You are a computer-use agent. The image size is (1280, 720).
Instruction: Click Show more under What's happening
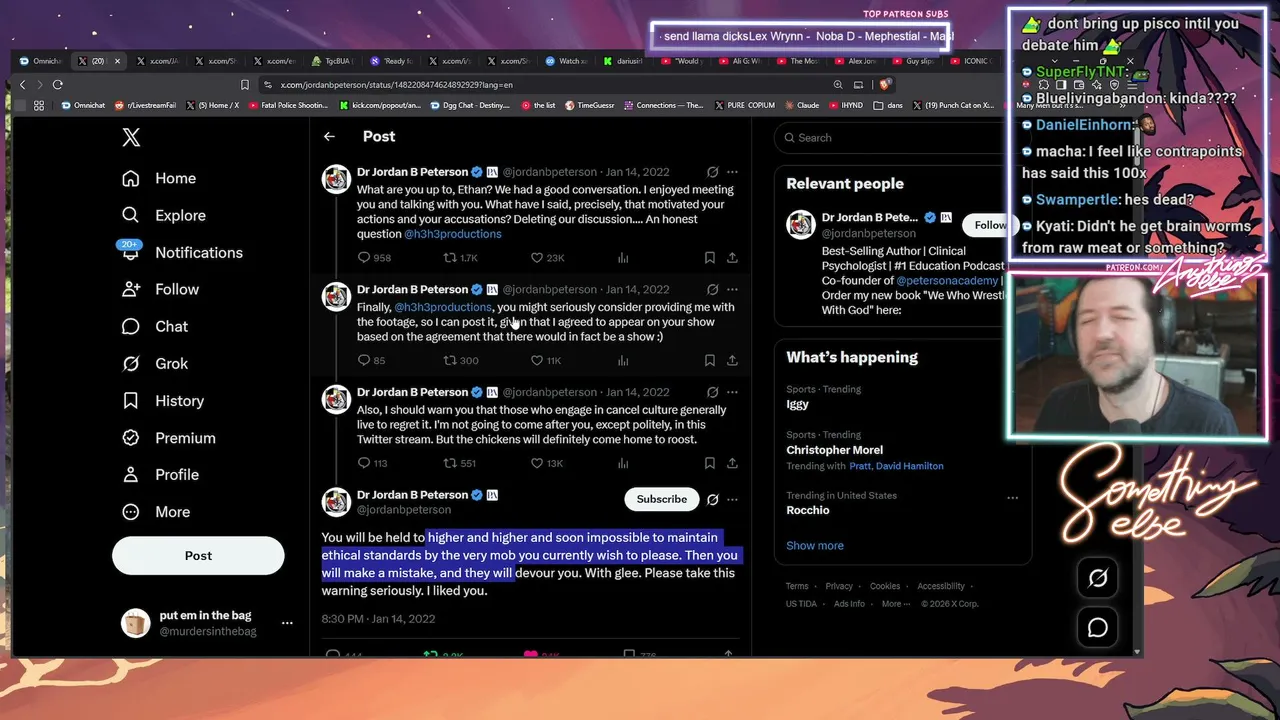(x=815, y=545)
